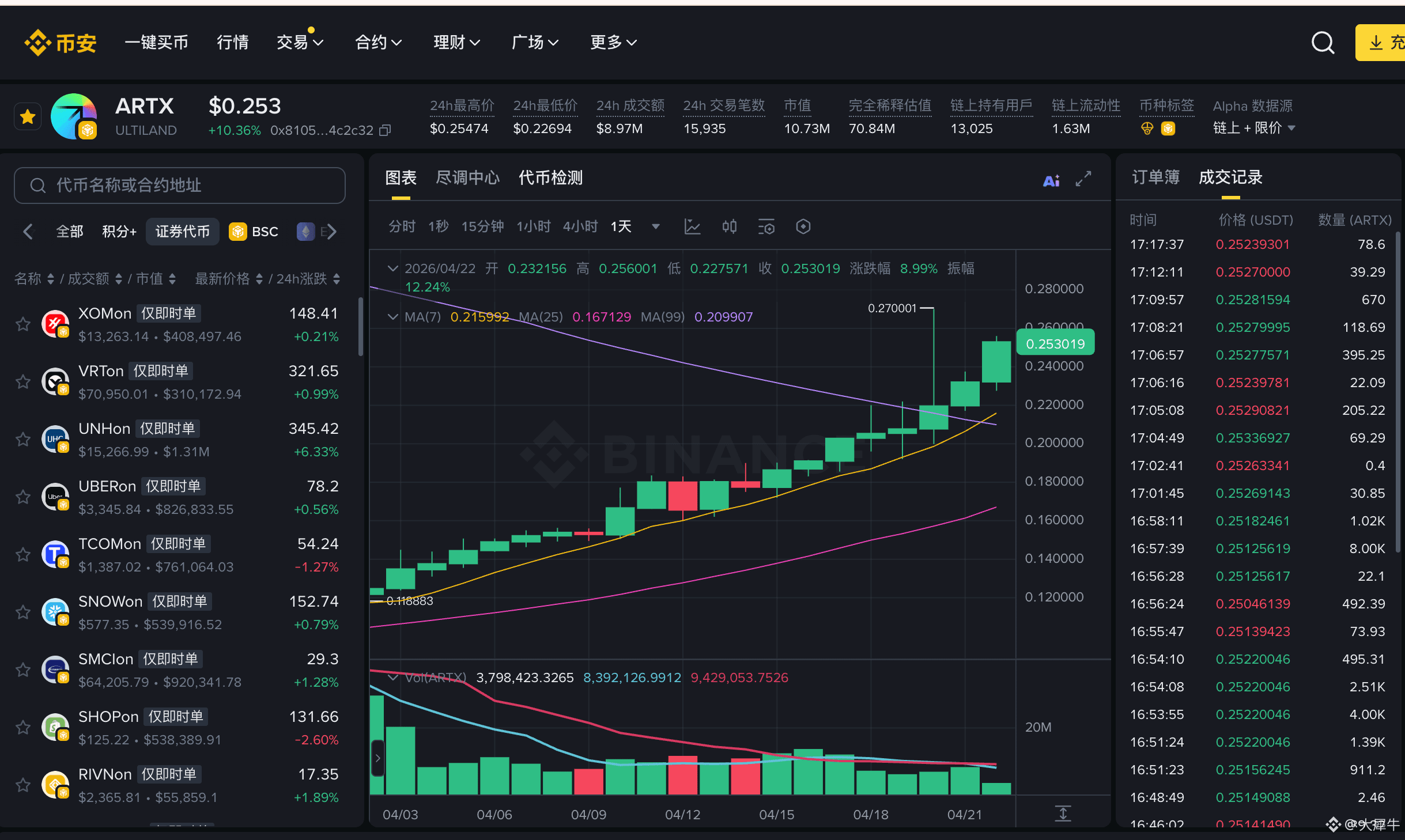Viewport: 1405px width, 840px height.
Task: Expand side panel arrow handle near volume
Action: [378, 758]
